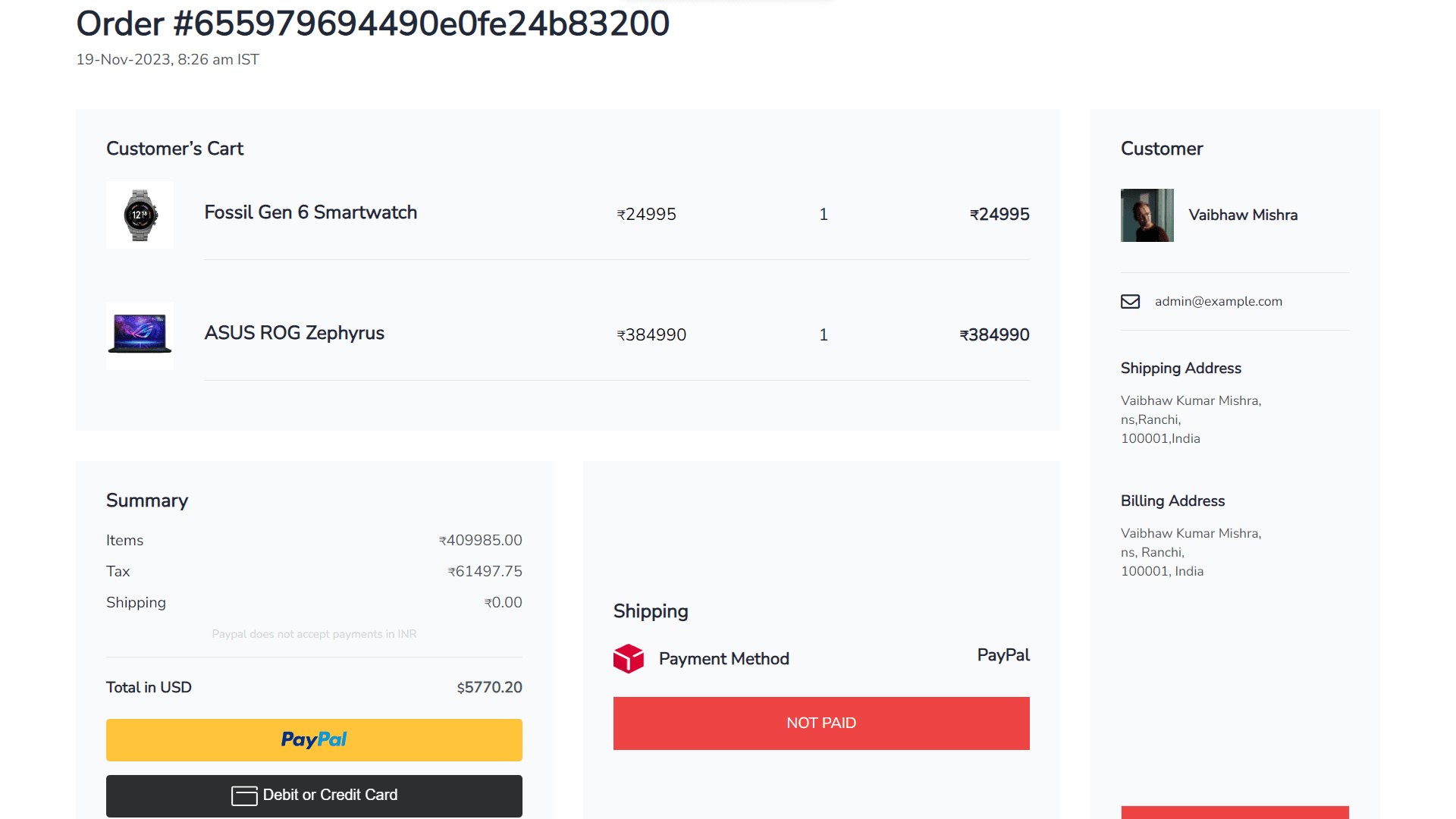Click the bold ₹24995 line total
The image size is (1456, 819).
[999, 215]
